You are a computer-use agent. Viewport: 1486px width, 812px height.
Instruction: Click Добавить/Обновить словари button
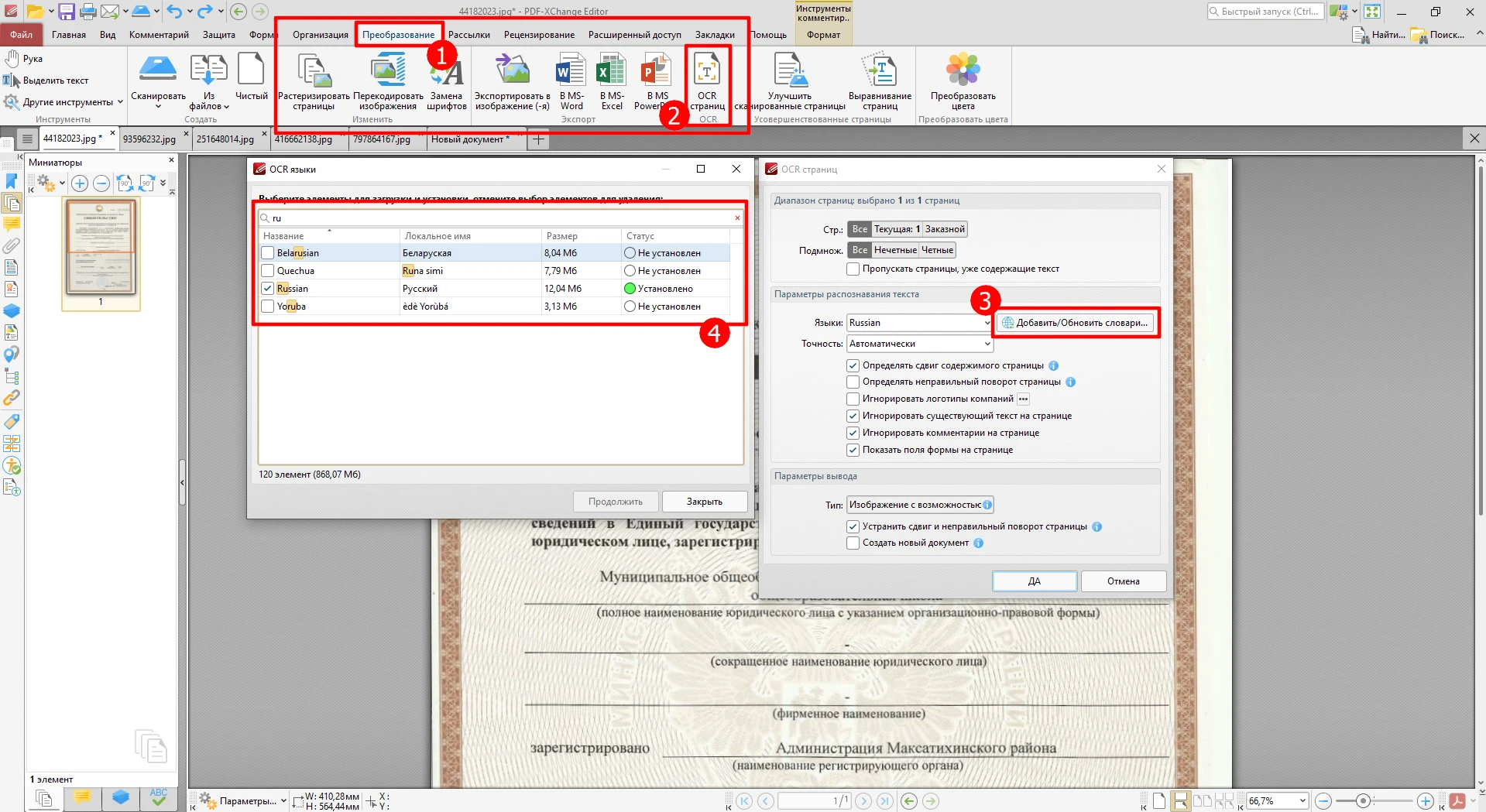tap(1076, 323)
